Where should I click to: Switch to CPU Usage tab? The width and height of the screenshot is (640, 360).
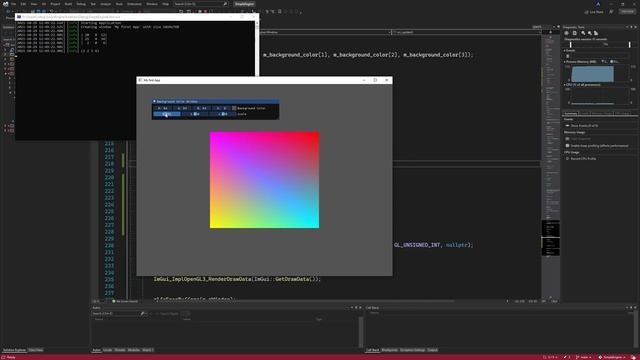(622, 113)
